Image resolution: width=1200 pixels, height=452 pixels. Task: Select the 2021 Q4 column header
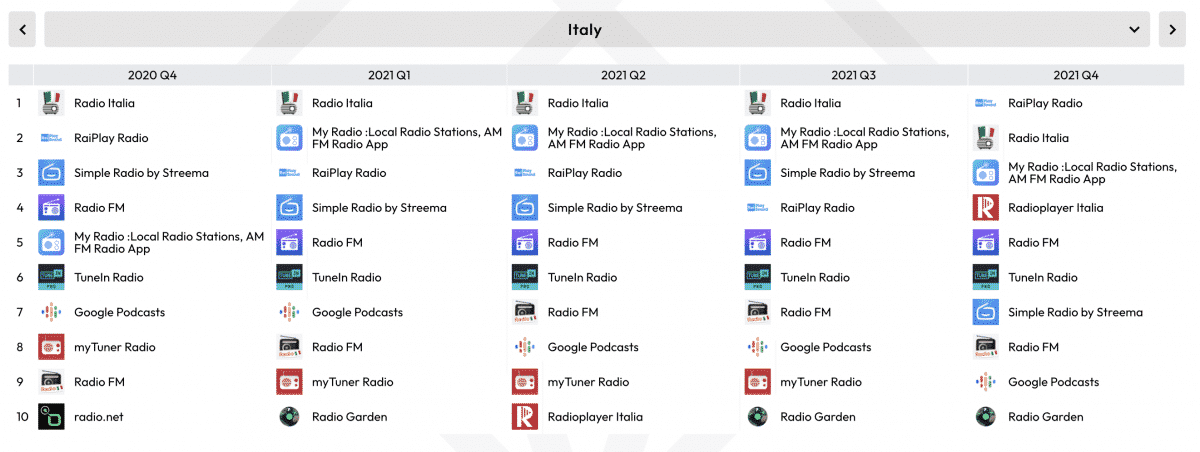(1076, 75)
